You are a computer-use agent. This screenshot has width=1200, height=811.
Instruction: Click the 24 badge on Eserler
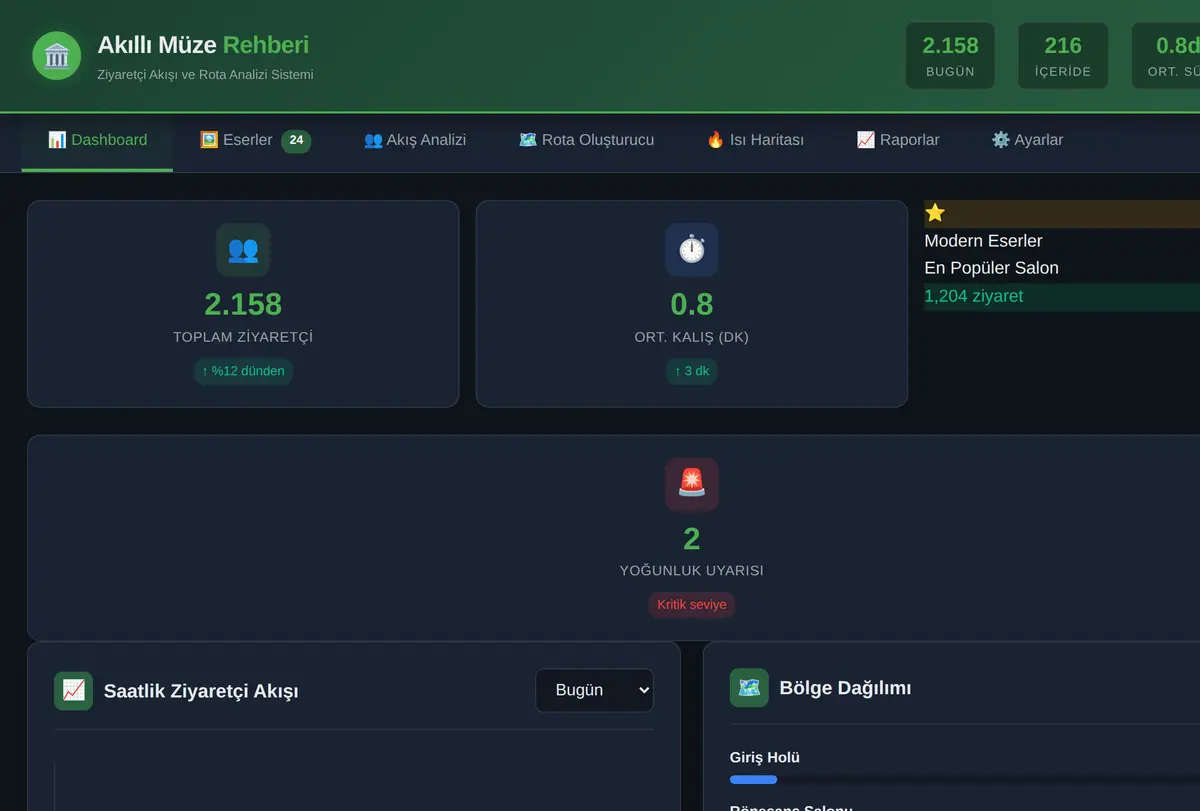(x=296, y=141)
